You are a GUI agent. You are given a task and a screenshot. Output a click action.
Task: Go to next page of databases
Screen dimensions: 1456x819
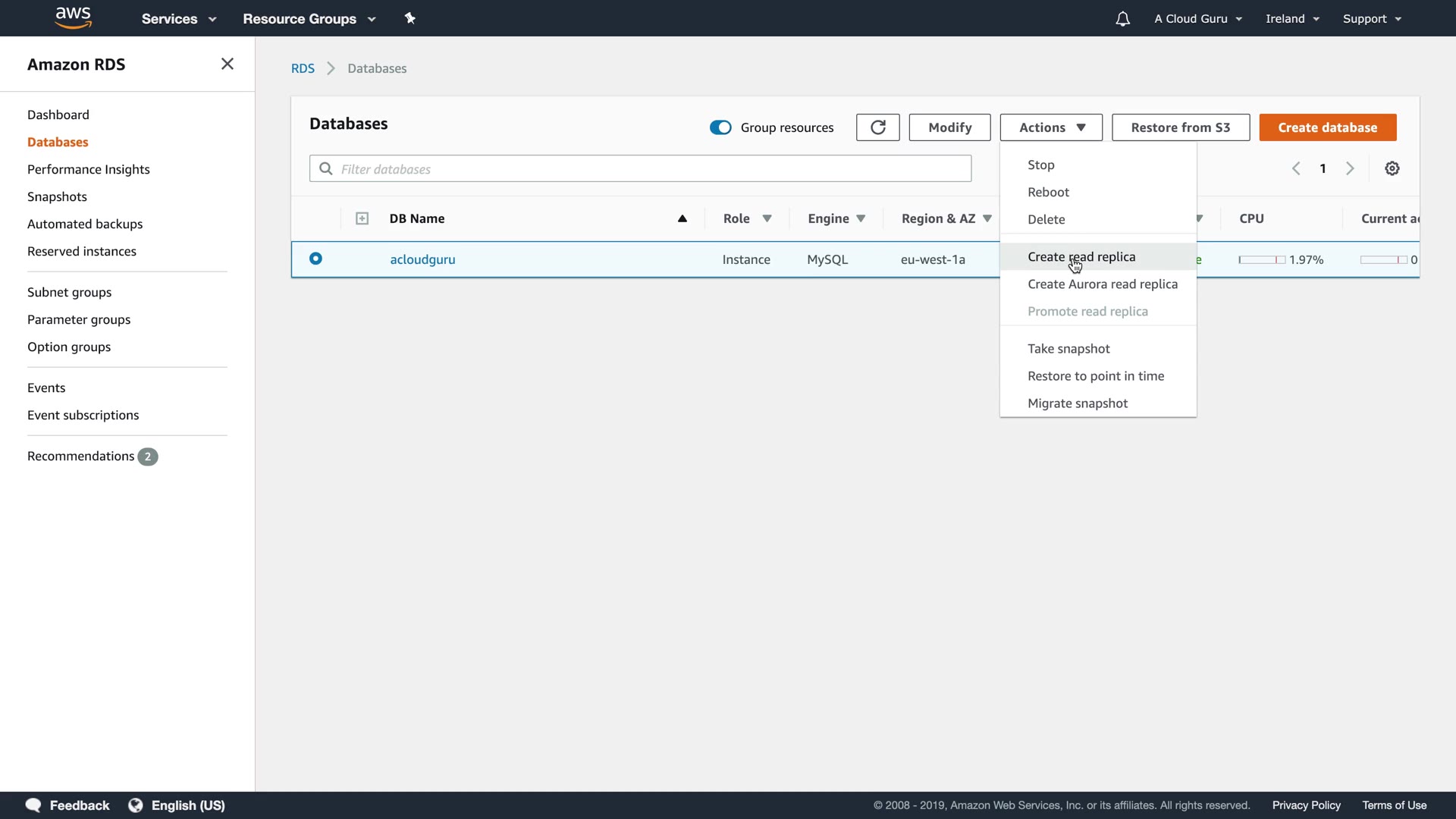tap(1350, 168)
